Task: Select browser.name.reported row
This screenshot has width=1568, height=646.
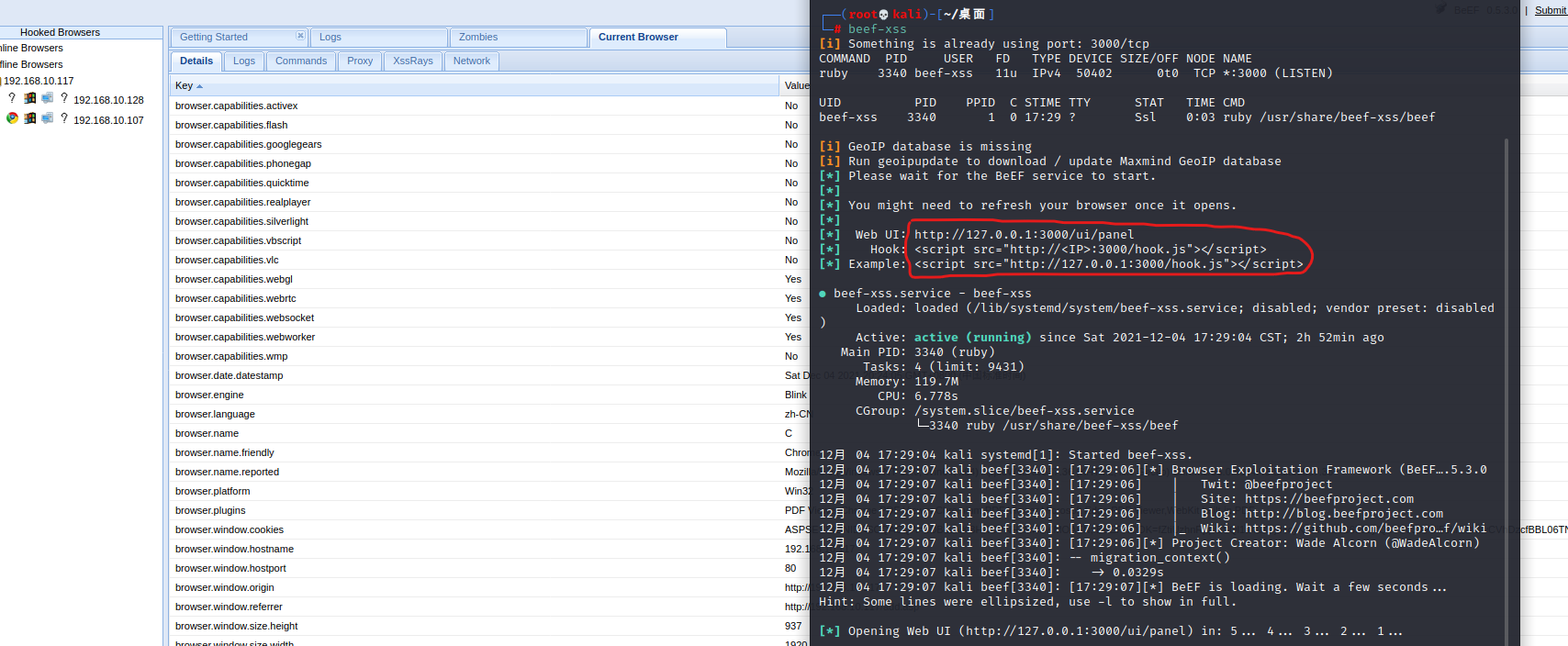Action: pyautogui.click(x=489, y=472)
